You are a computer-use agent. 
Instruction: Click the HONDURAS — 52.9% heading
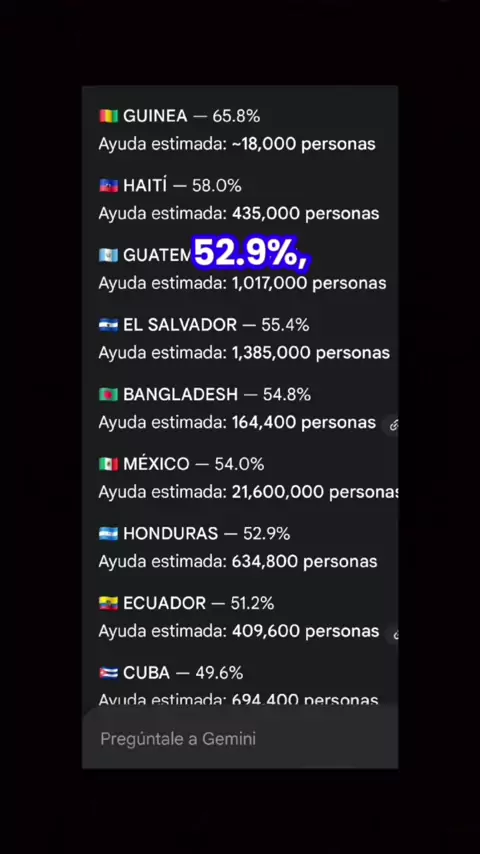coord(206,533)
